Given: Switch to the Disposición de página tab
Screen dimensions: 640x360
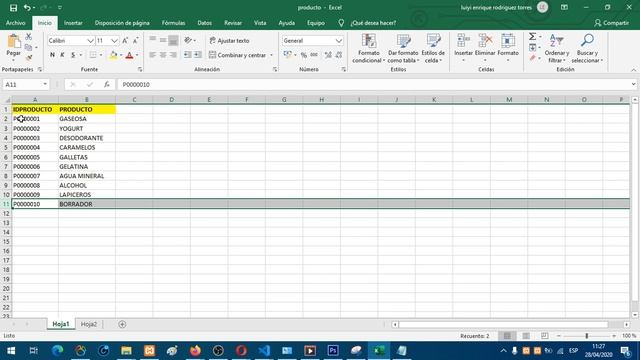Looking at the screenshot, I should 122,23.
